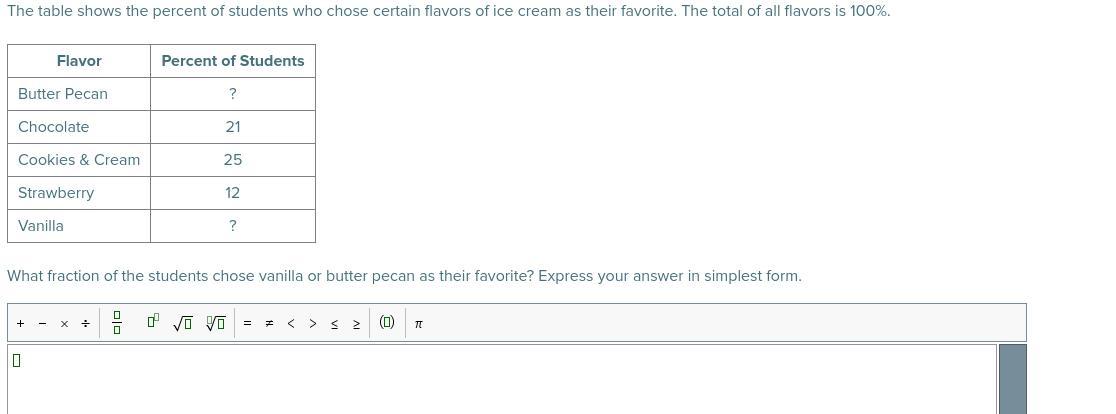Click the gray bar beside the answer box
Image resolution: width=1116 pixels, height=414 pixels.
1013,379
